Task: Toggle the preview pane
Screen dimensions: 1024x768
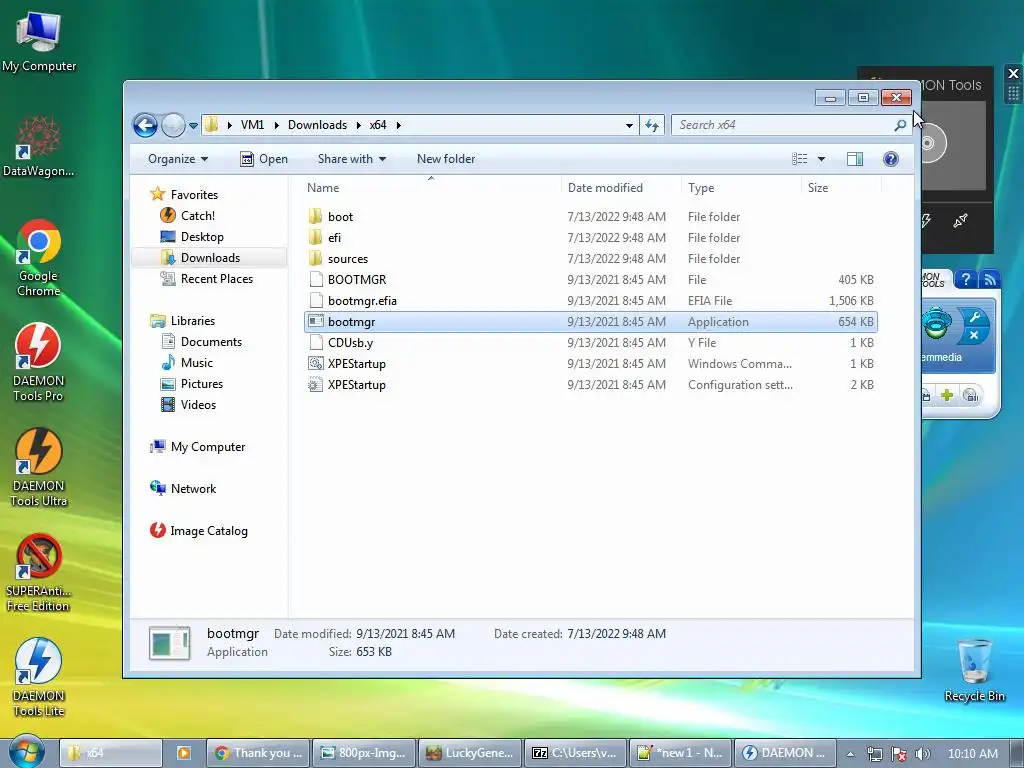Action: coord(855,159)
